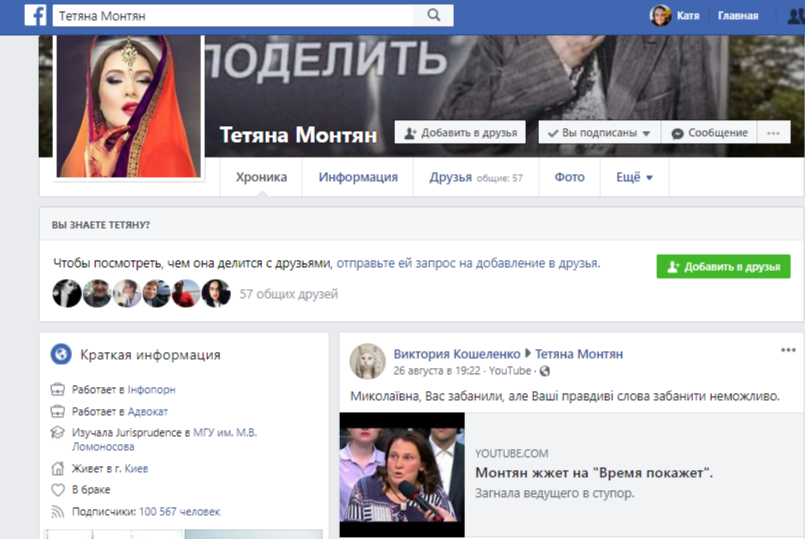Click the globe icon beside Краткая информация
The width and height of the screenshot is (805, 539).
pyautogui.click(x=62, y=354)
